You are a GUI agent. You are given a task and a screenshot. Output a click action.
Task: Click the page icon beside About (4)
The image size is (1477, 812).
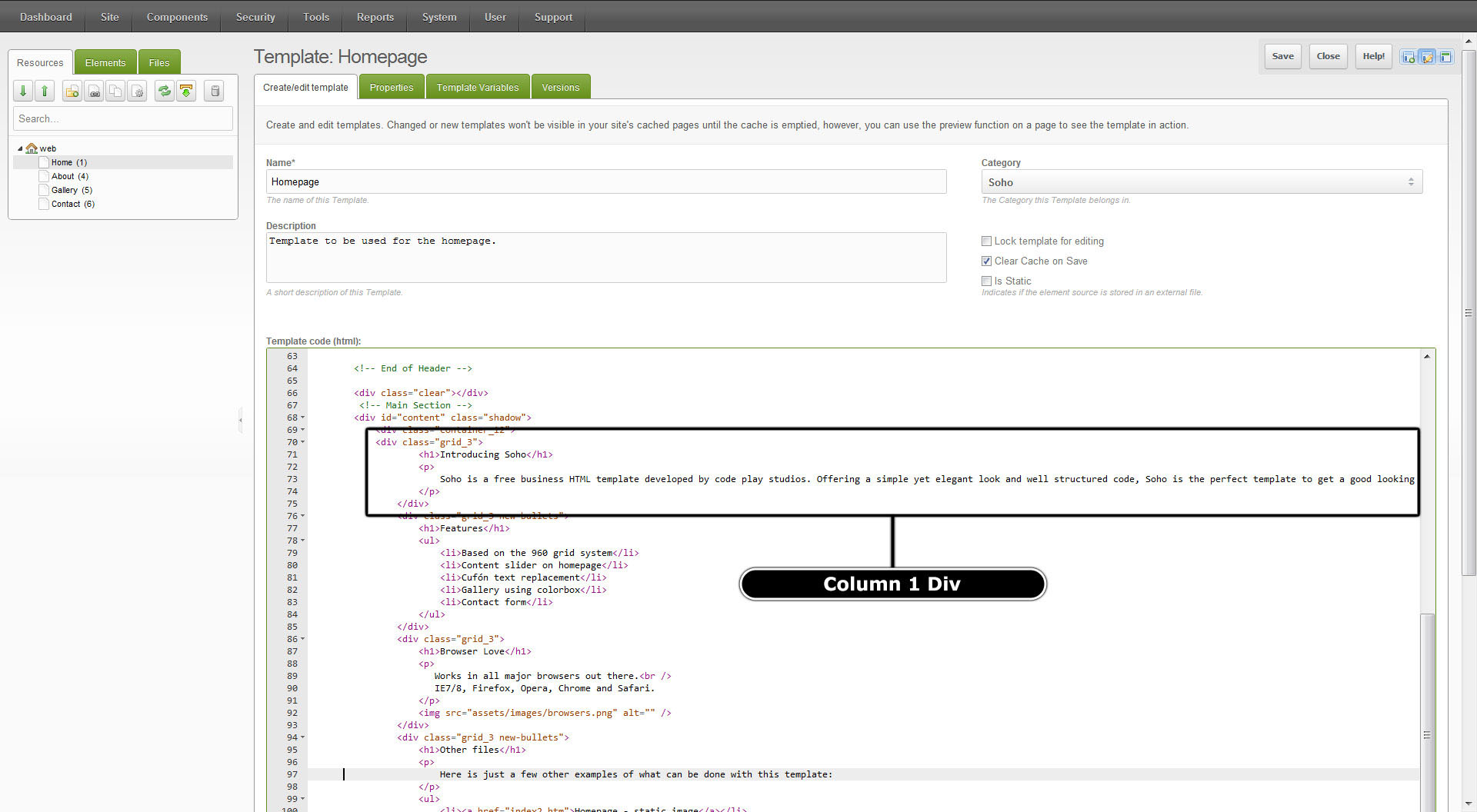pos(44,176)
